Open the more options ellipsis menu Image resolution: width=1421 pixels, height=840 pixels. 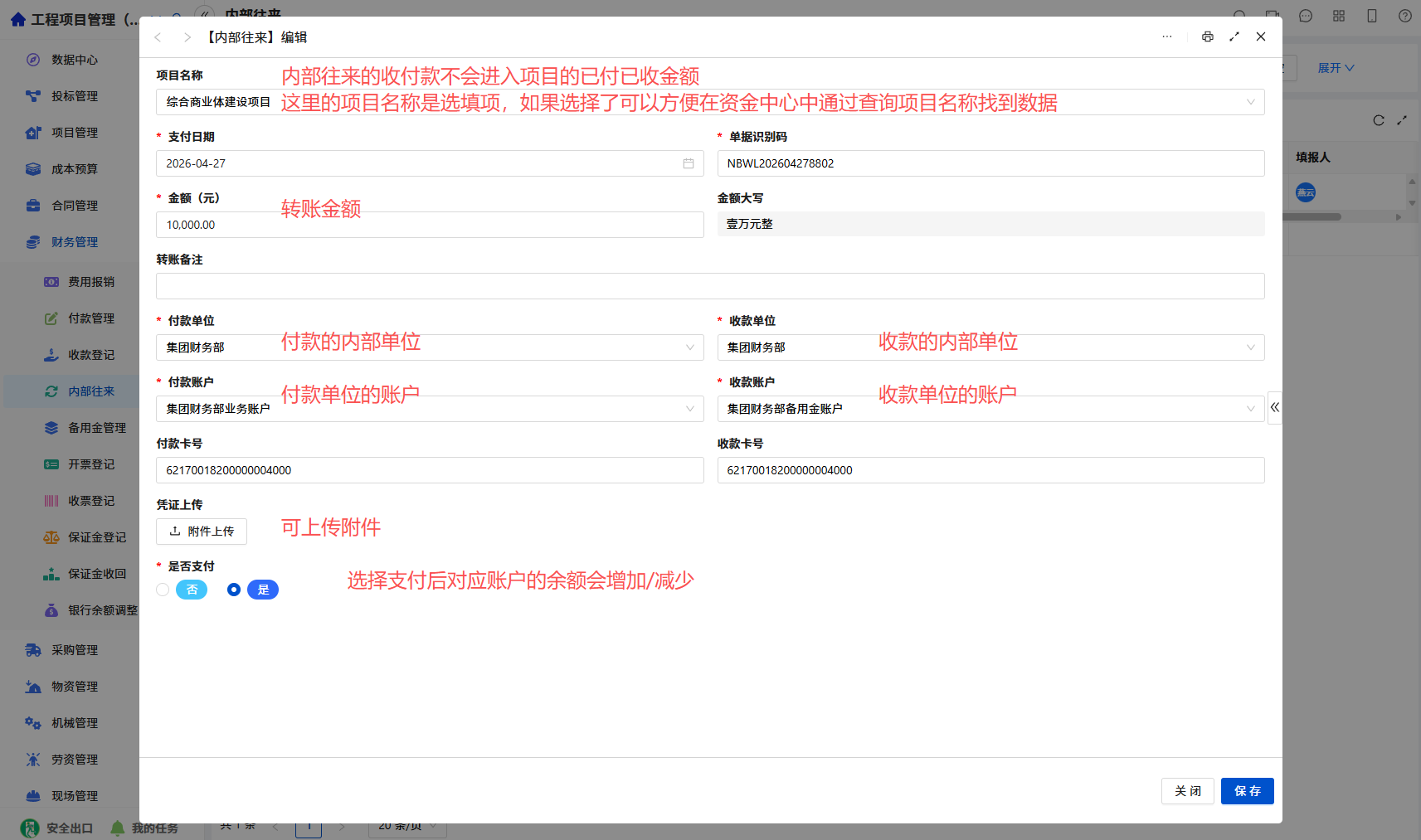[1167, 36]
